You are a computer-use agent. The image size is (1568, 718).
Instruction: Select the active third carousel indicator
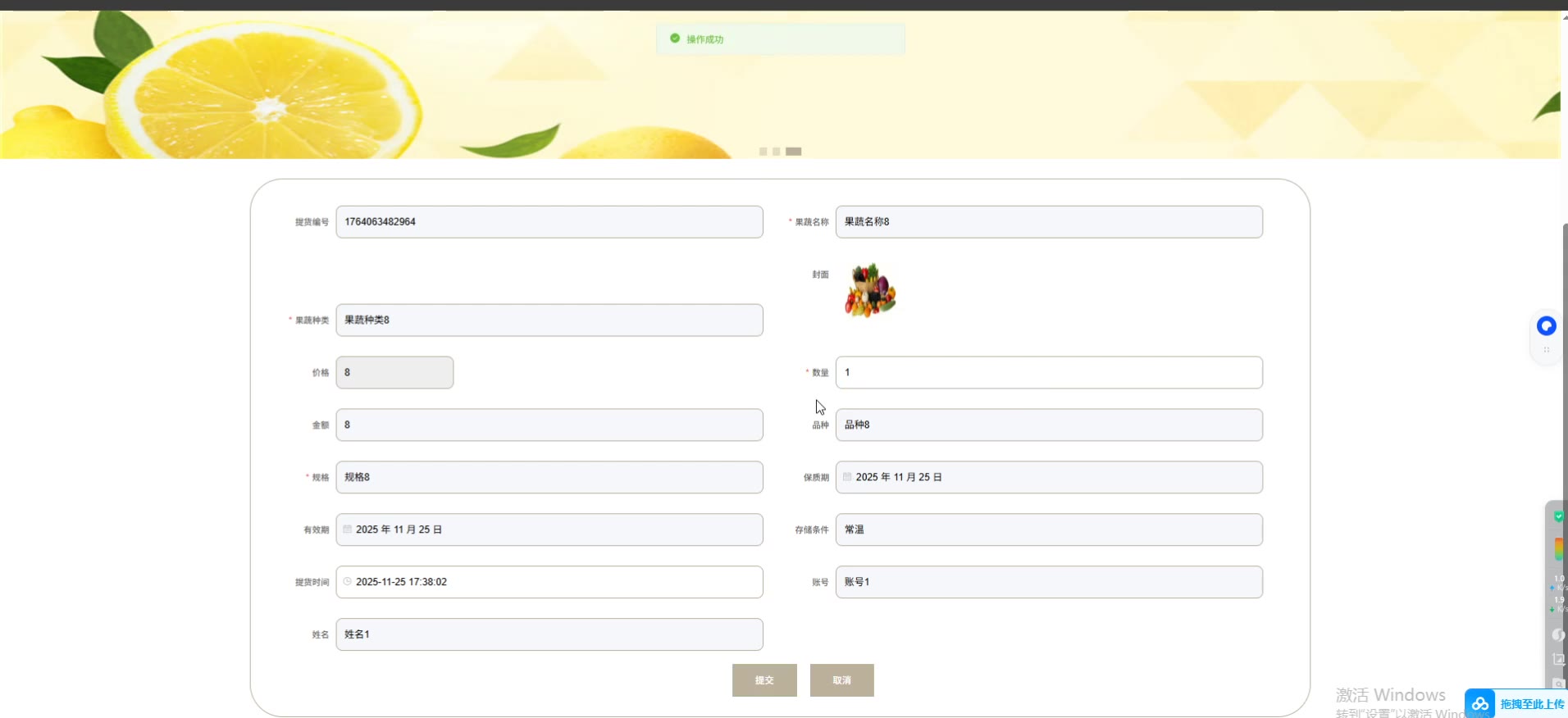coord(794,152)
